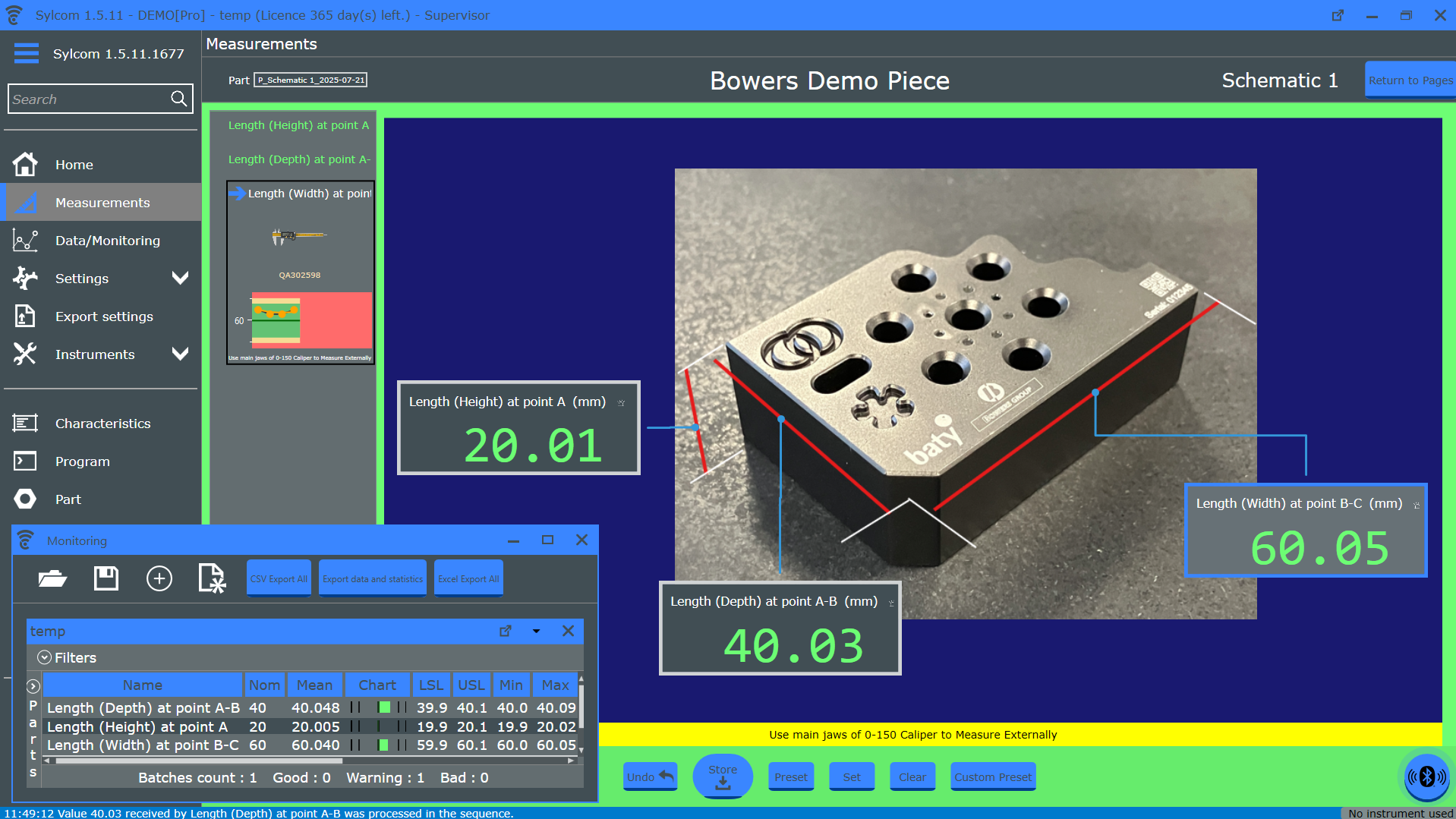Click the round Store button
Screen dimensions: 1456x819
pyautogui.click(x=723, y=776)
